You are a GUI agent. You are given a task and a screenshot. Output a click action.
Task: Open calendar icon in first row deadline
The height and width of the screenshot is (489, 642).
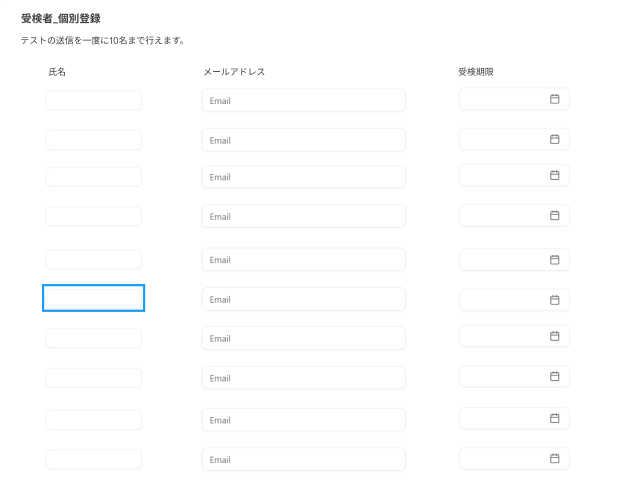(x=554, y=99)
